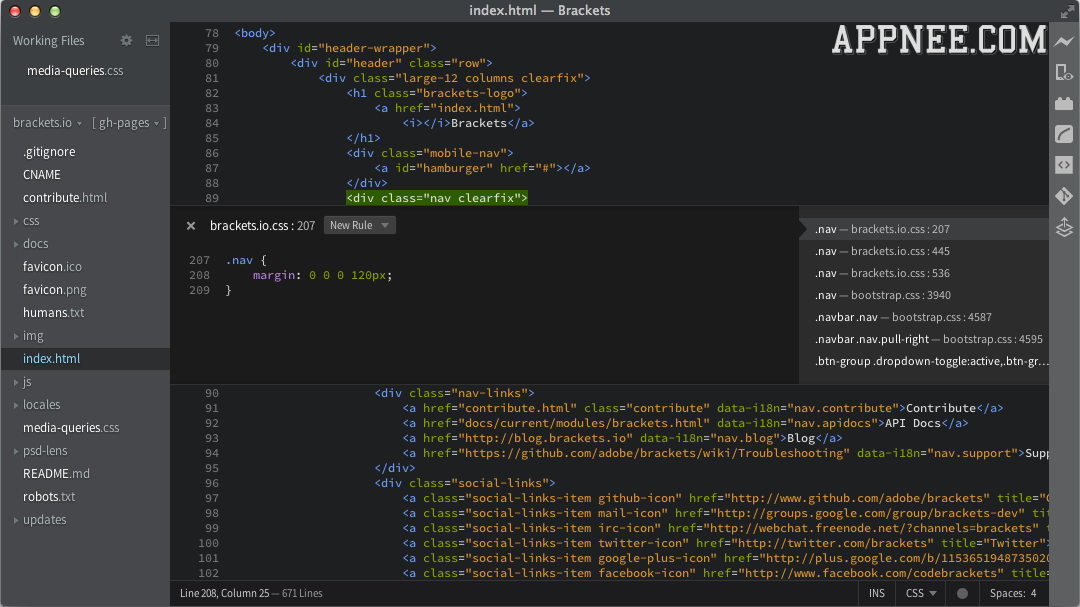Image resolution: width=1080 pixels, height=607 pixels.
Task: Open the device preview icon with the eye
Action: click(x=1064, y=72)
